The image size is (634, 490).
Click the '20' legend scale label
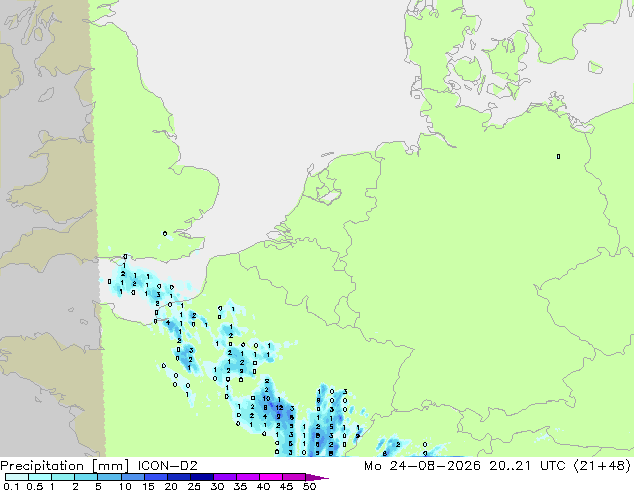click(171, 486)
